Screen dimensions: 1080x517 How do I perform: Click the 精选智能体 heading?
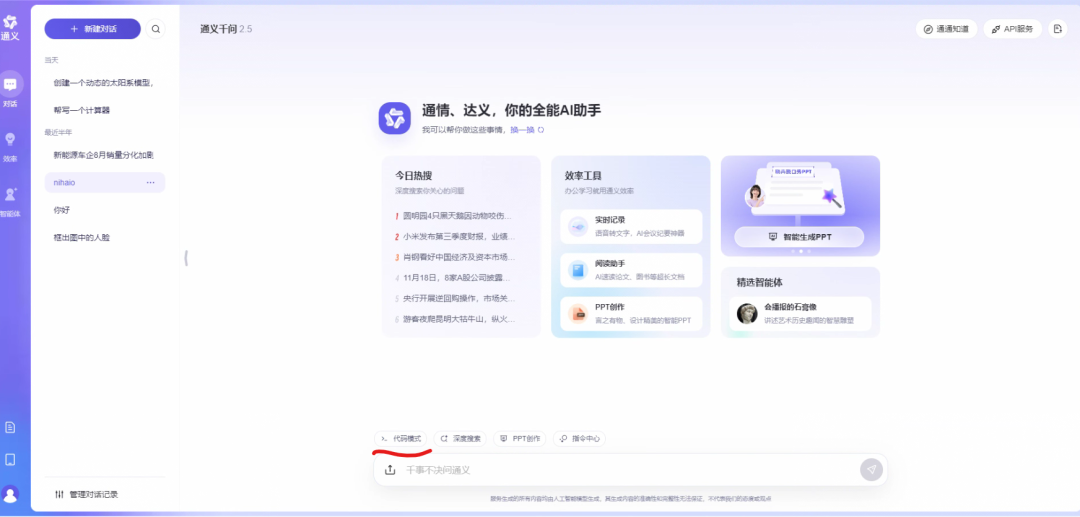tap(759, 282)
